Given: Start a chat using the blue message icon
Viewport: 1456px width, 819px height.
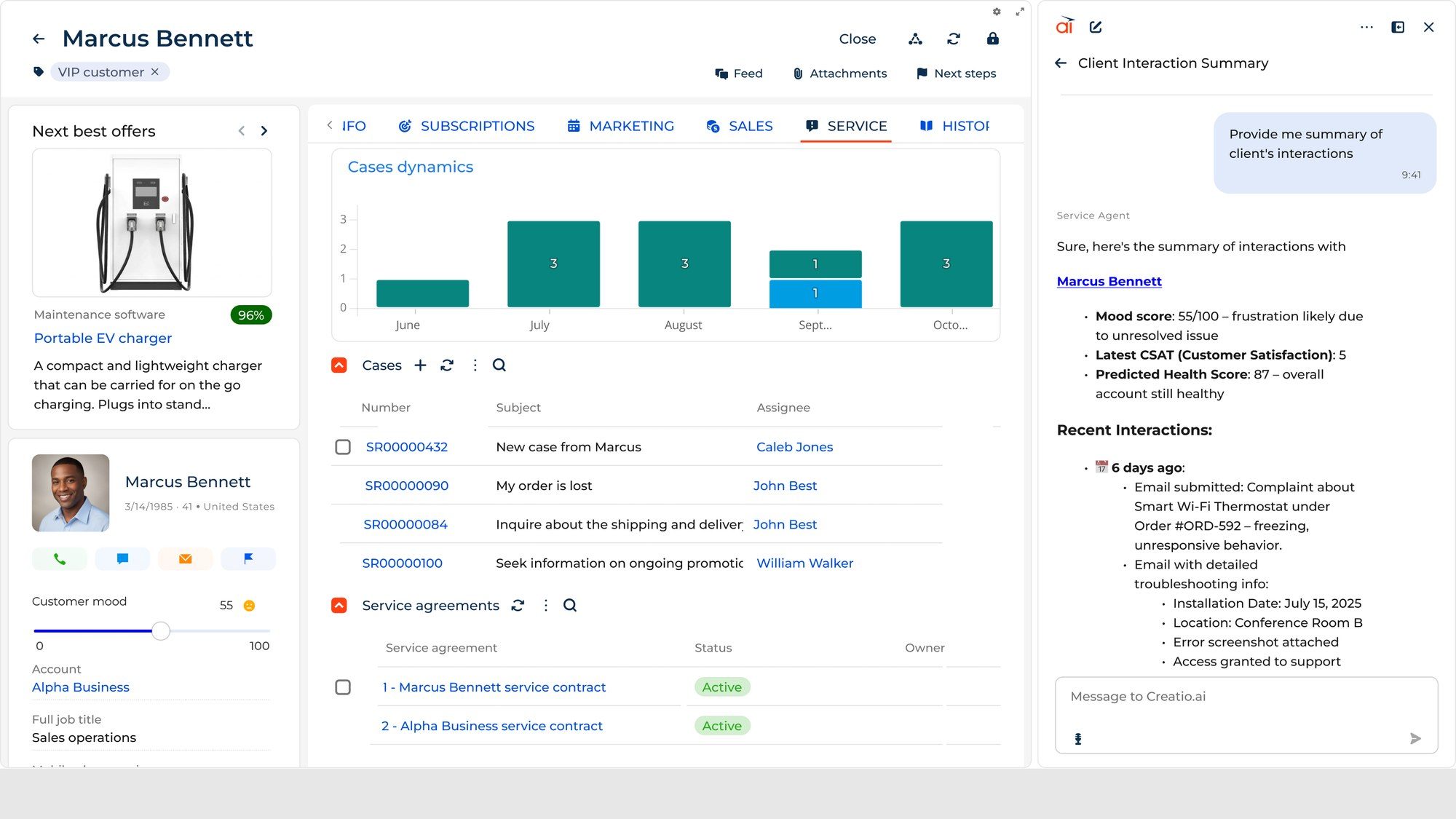Looking at the screenshot, I should pos(122,558).
